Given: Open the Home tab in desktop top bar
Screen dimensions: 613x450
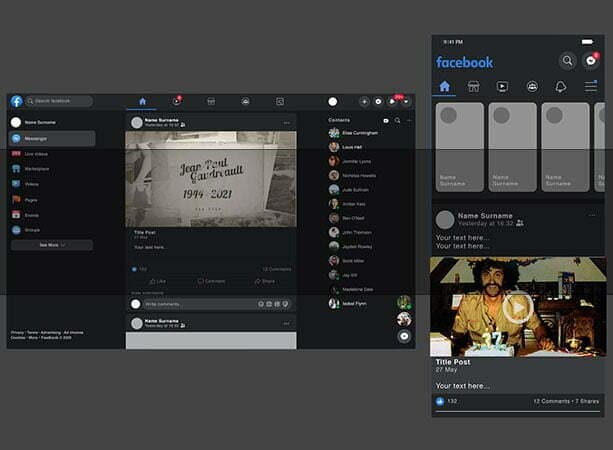Looking at the screenshot, I should click(142, 102).
